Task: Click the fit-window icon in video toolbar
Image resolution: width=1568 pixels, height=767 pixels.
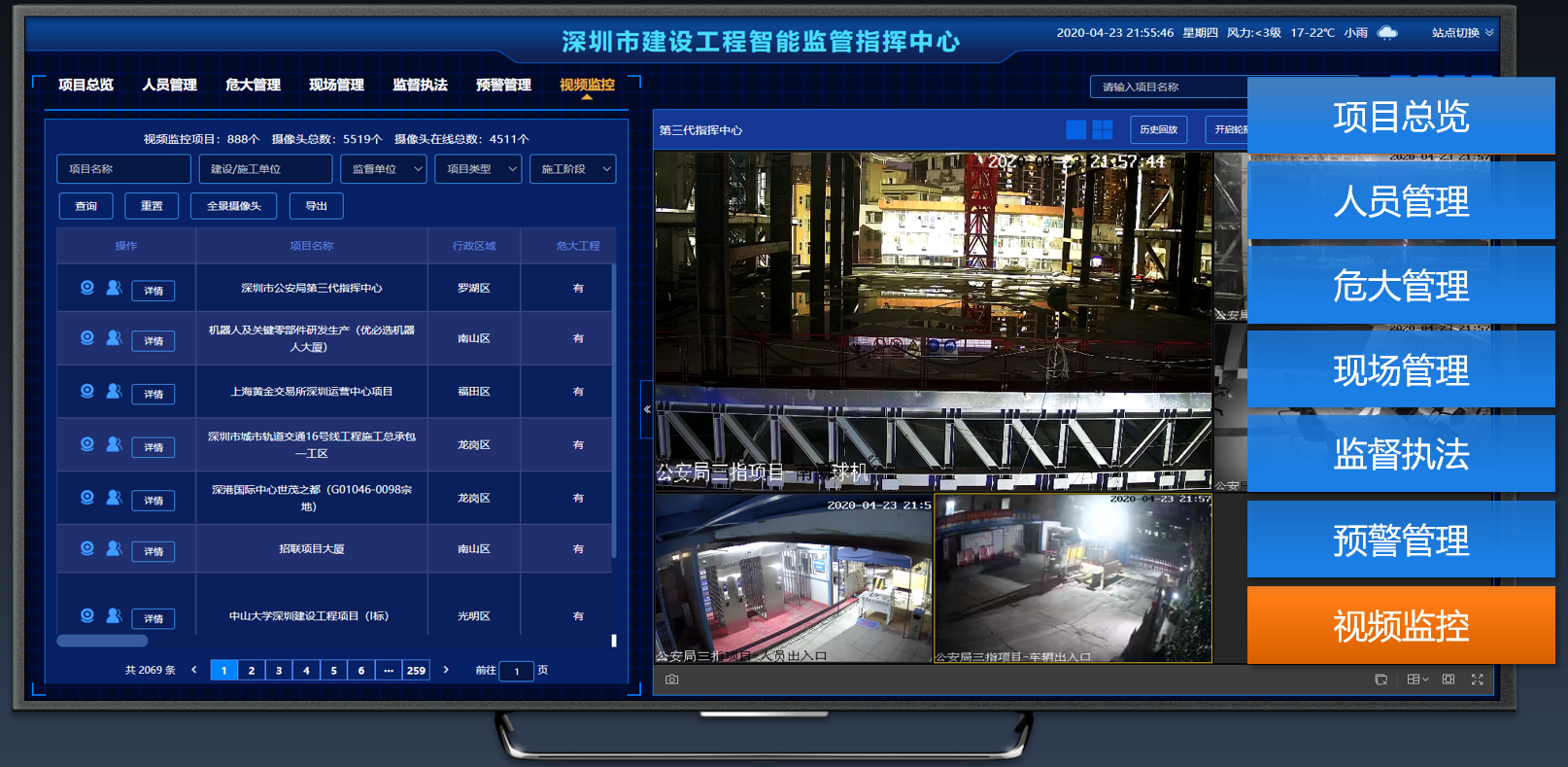Action: [x=1449, y=680]
